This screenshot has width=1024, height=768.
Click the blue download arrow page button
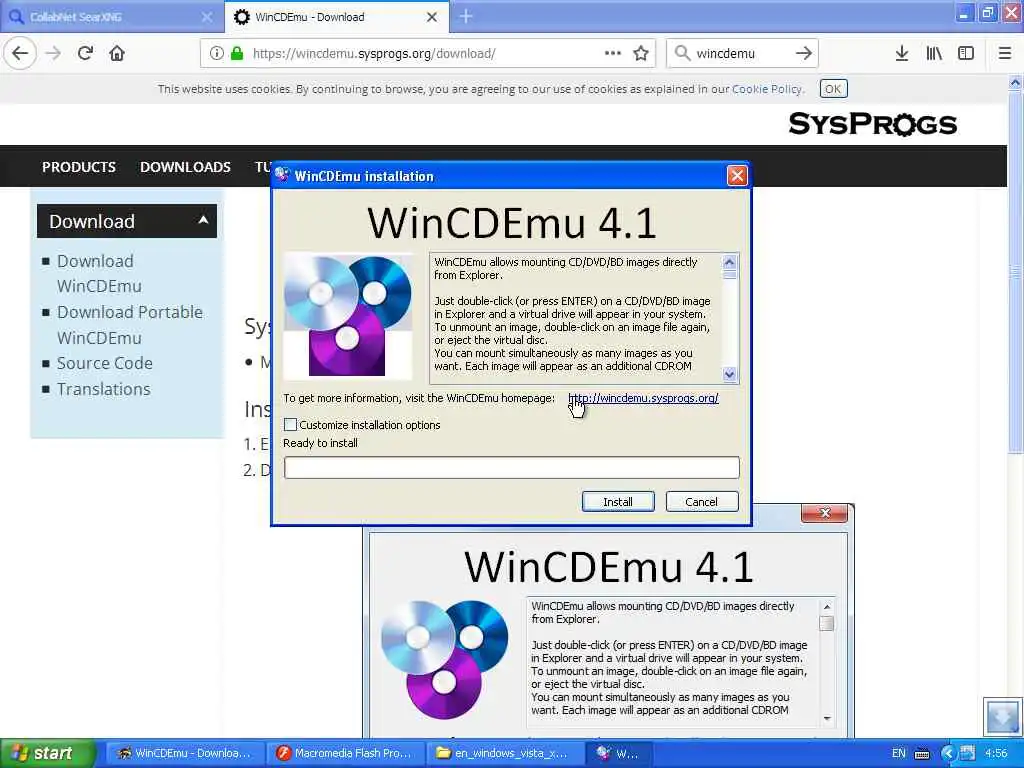(x=1002, y=716)
